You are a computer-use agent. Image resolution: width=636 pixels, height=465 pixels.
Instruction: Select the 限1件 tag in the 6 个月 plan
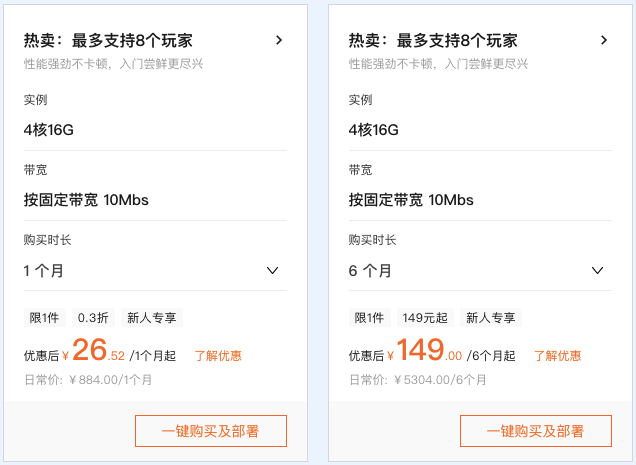(x=370, y=318)
